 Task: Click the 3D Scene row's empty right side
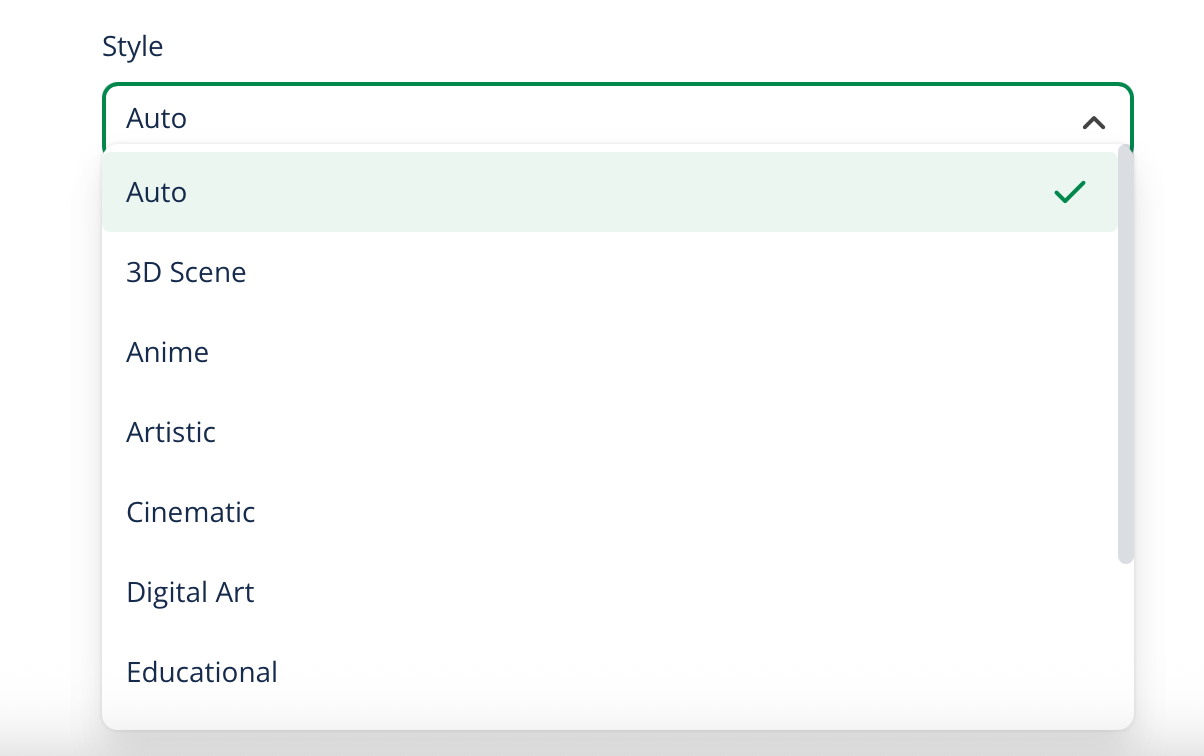[800, 272]
